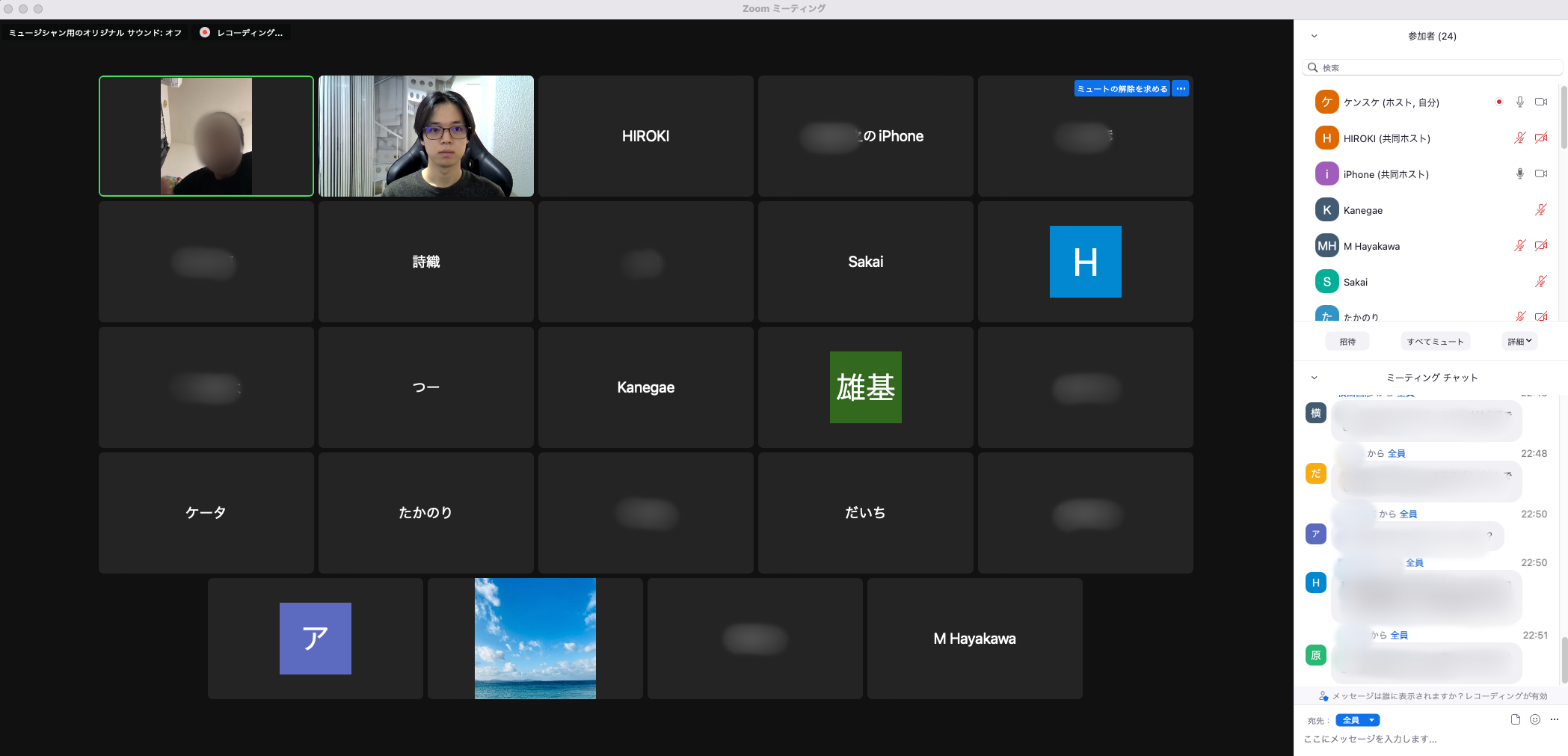Click the file attachment icon in chat
The width and height of the screenshot is (1568, 756).
pos(1515,719)
